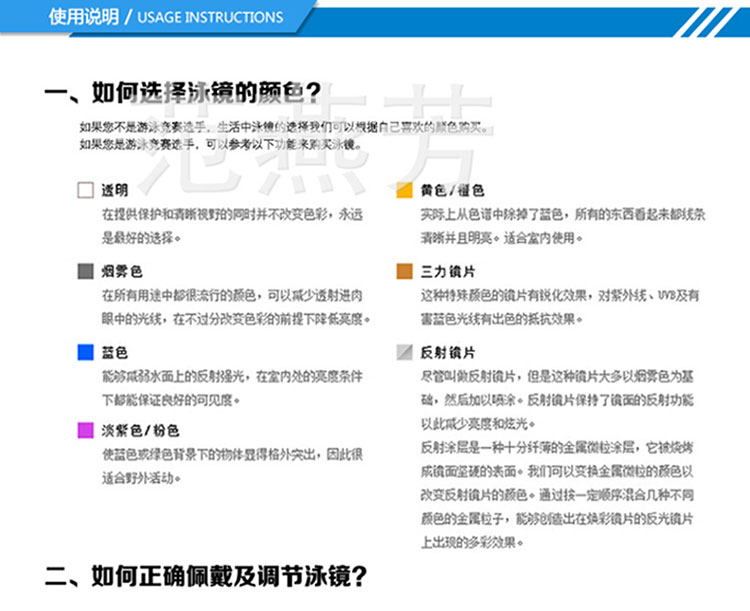Click the transparent (透明) color swatch
Image resolution: width=750 pixels, height=611 pixels.
[86, 190]
